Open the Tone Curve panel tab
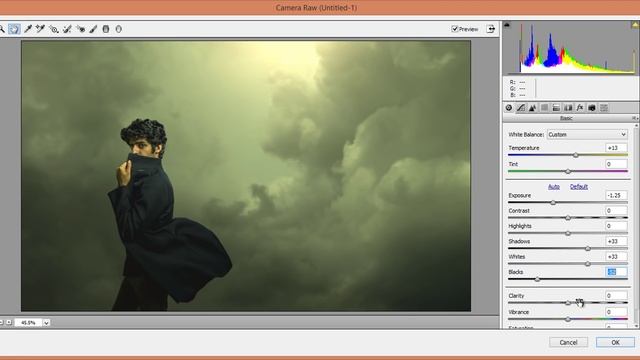This screenshot has height=360, width=640. pyautogui.click(x=521, y=108)
